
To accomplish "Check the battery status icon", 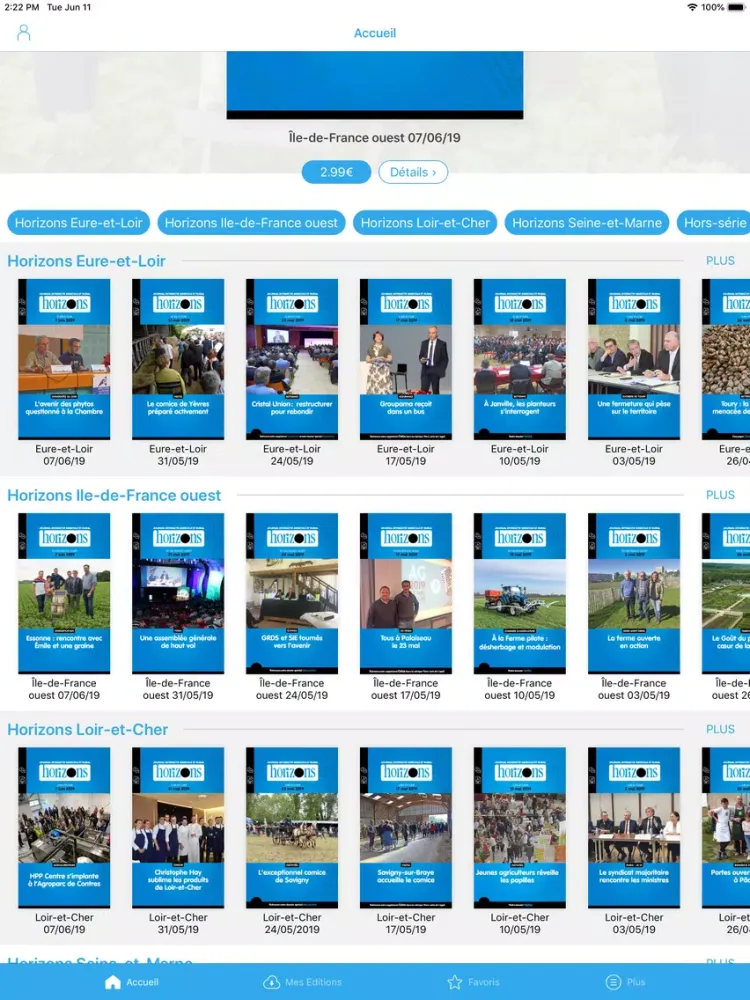I will (x=735, y=7).
